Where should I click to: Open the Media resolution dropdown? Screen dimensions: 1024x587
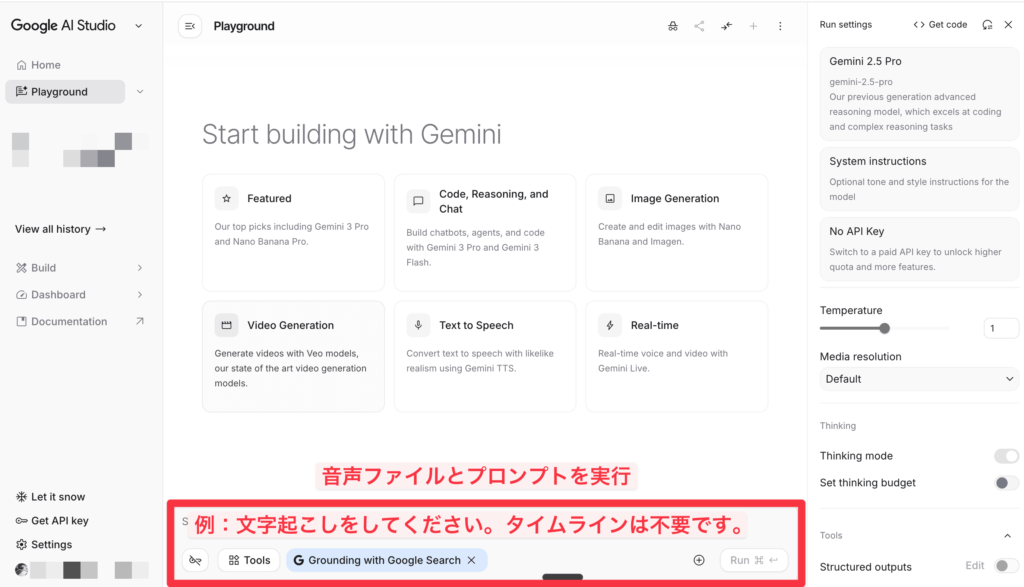[919, 379]
